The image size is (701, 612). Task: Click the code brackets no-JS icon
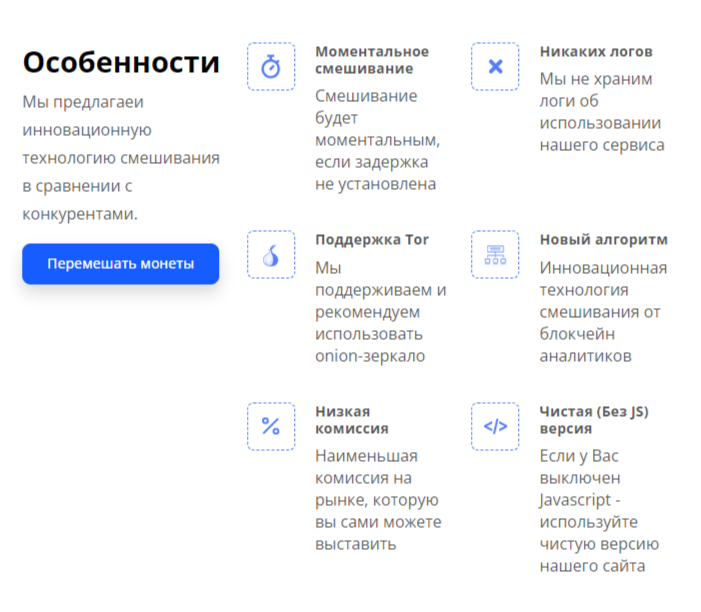click(495, 426)
